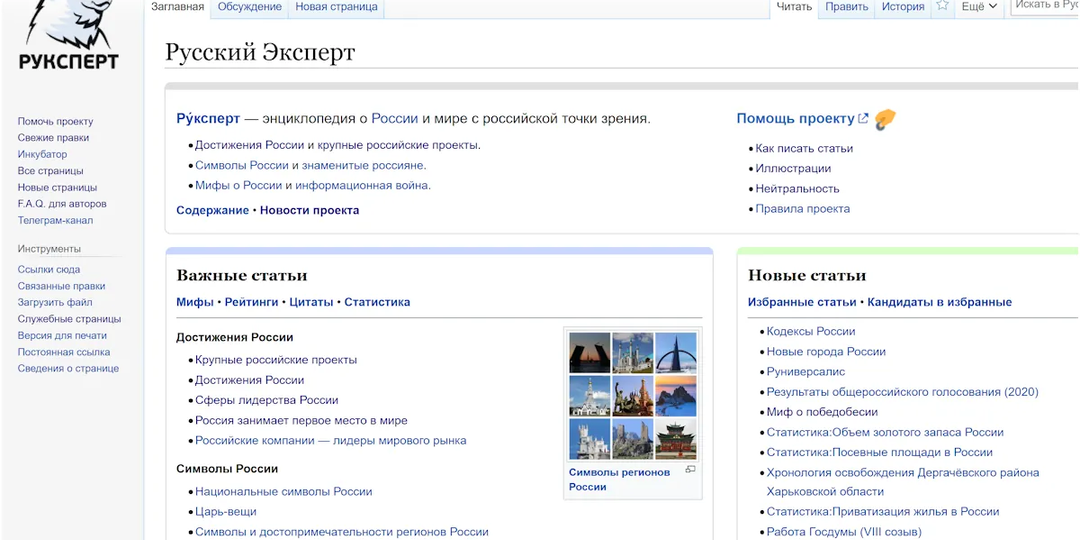Image resolution: width=1080 pixels, height=540 pixels.
Task: Open Статистика:Приватизация жилья в России
Action: coord(883,512)
